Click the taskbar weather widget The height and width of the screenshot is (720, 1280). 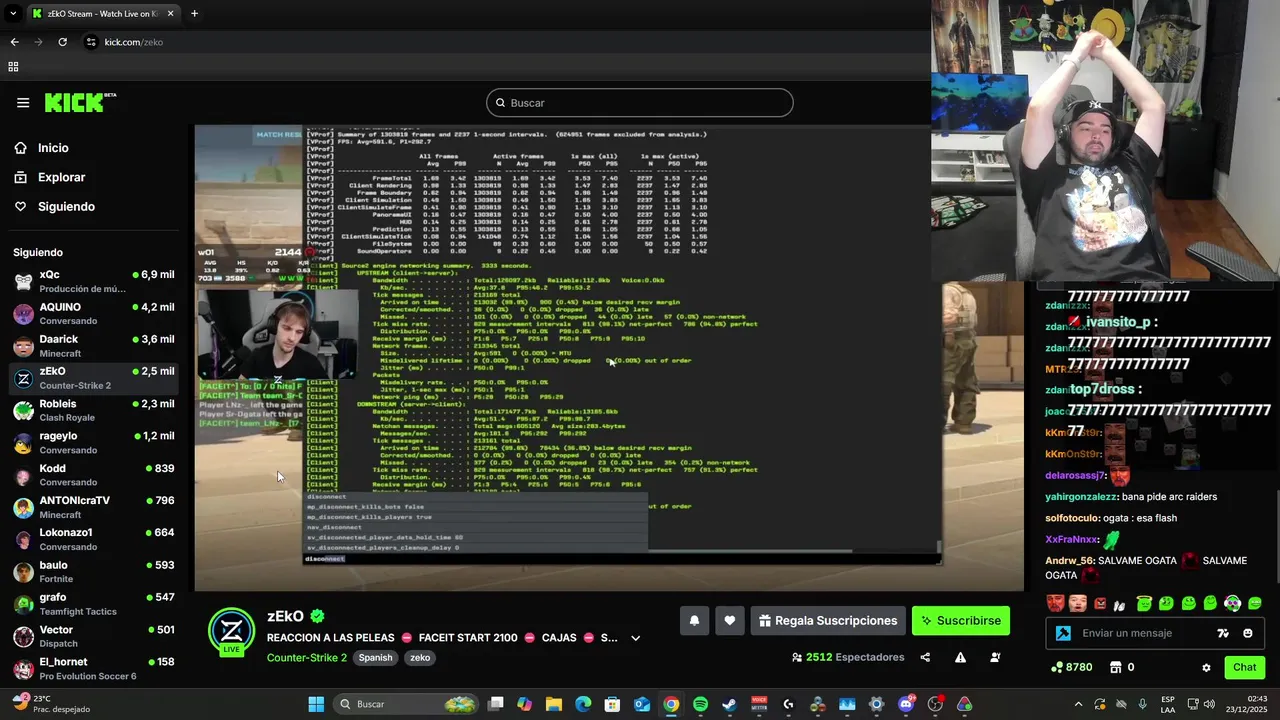coord(50,704)
